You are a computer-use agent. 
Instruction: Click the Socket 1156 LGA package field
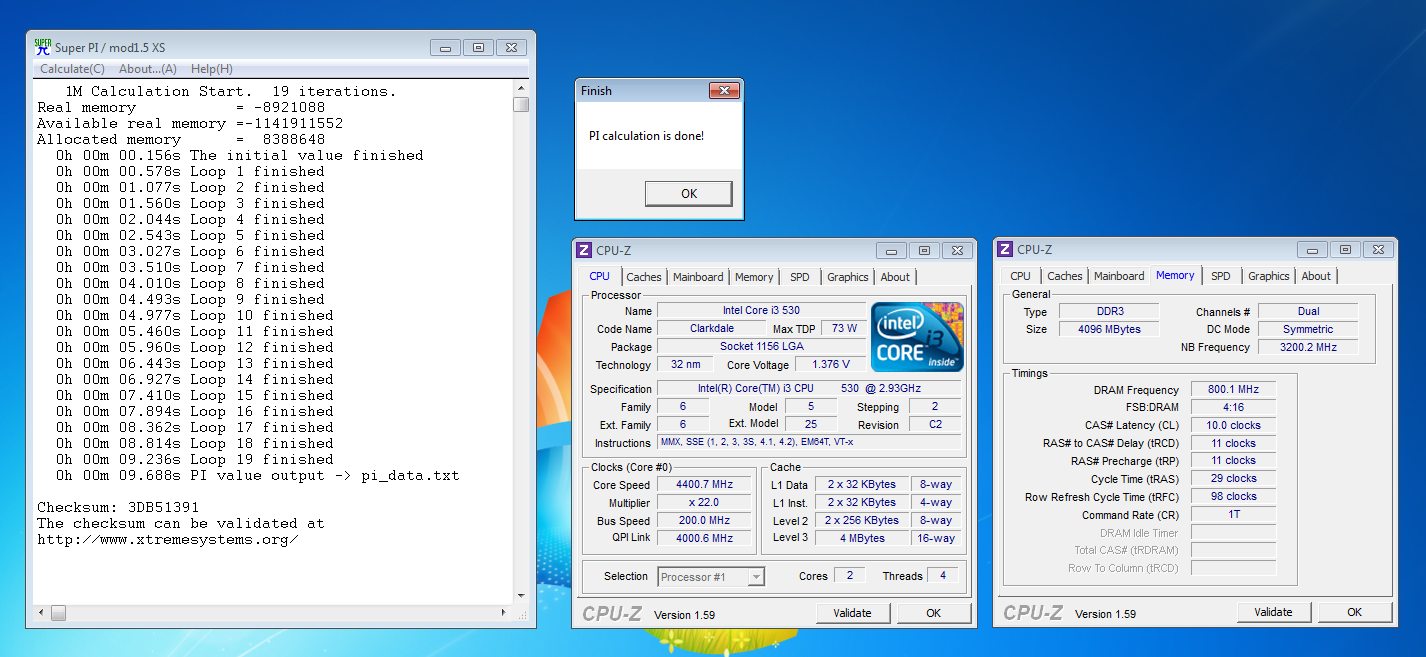click(761, 347)
